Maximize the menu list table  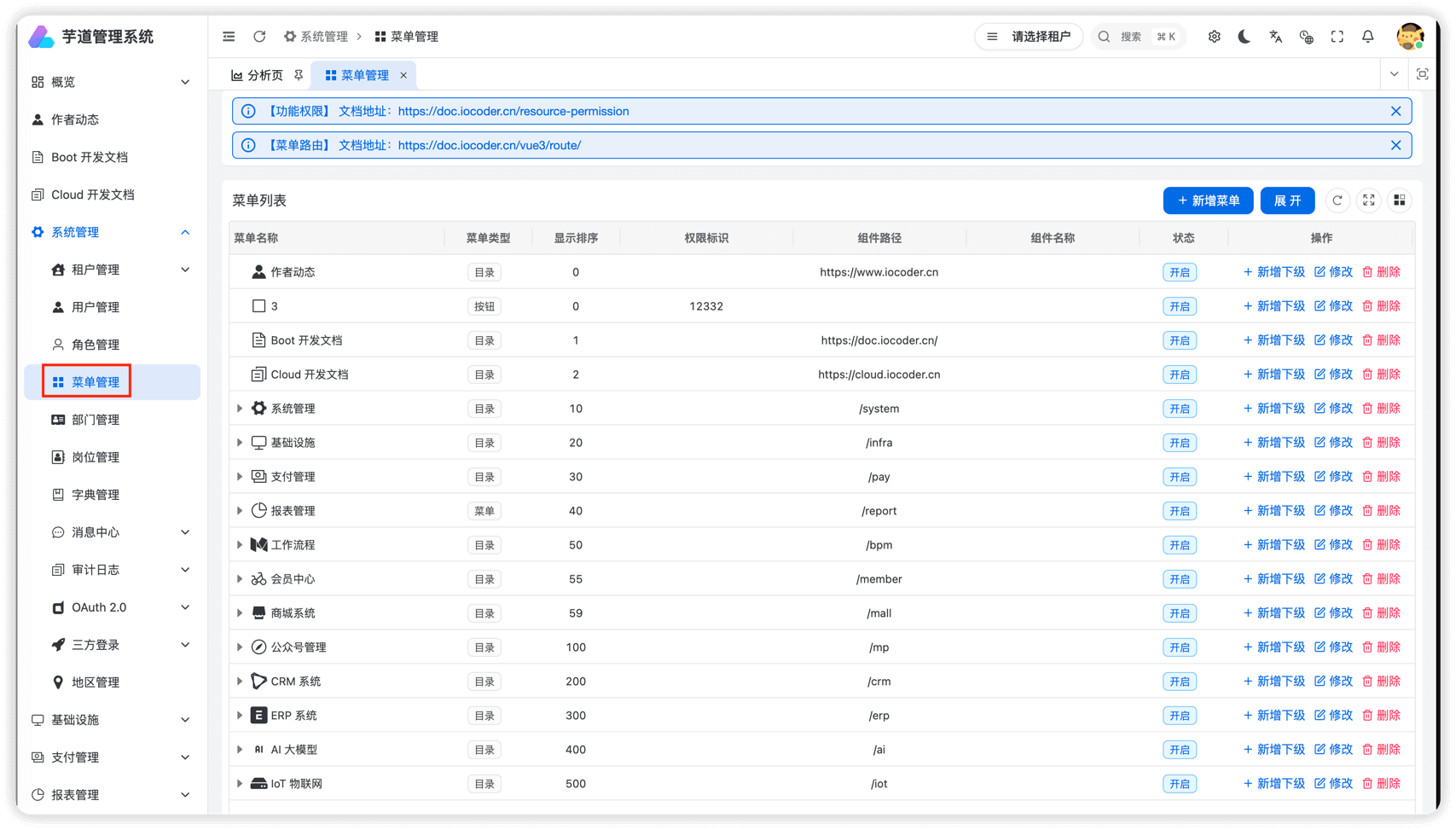pyautogui.click(x=1368, y=200)
